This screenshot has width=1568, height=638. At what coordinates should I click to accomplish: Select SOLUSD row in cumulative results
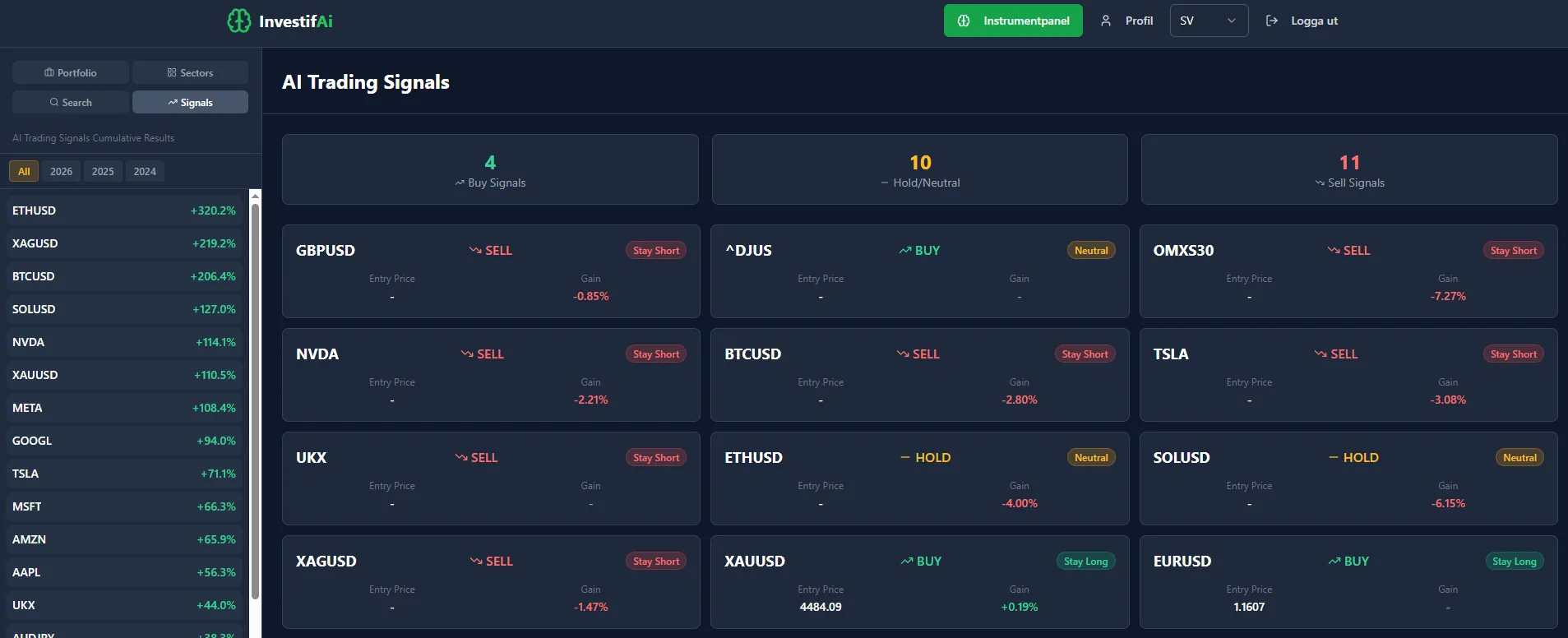[124, 309]
